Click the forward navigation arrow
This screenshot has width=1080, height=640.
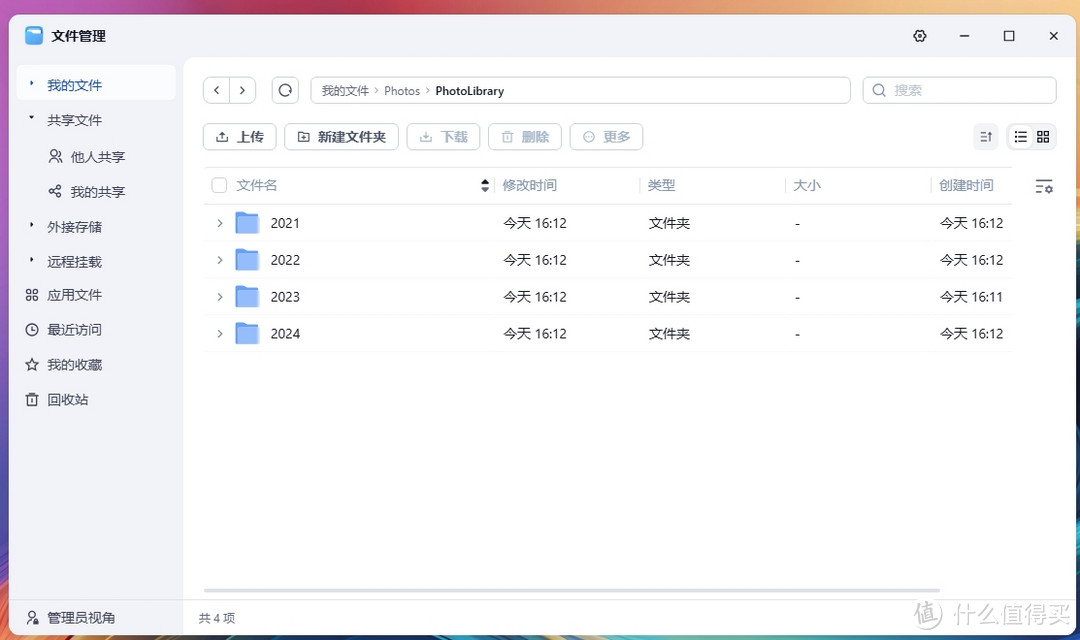tap(242, 90)
